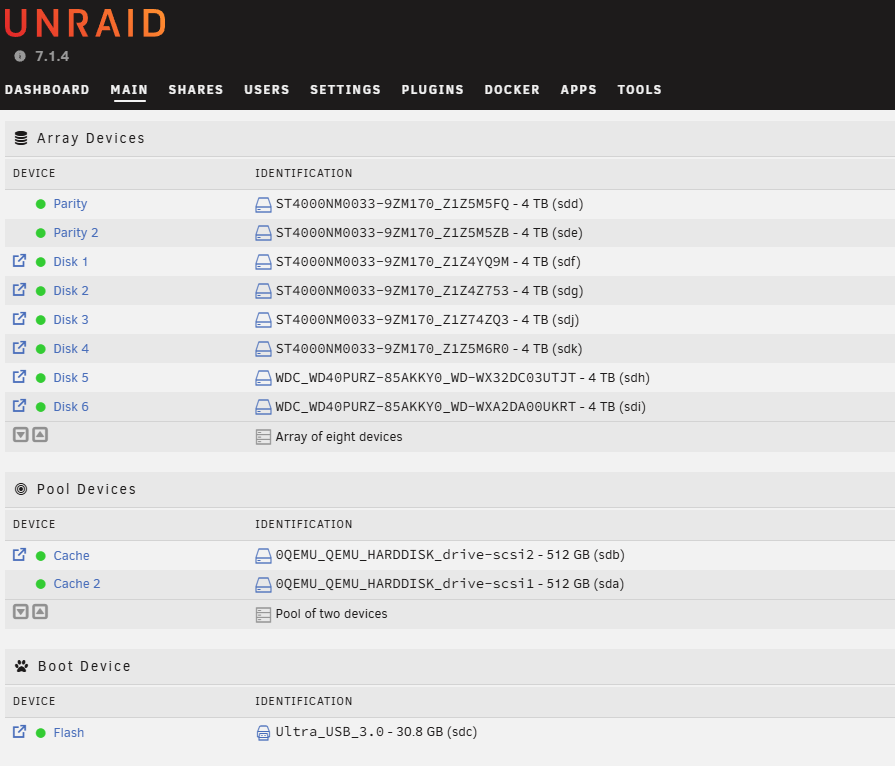Open the Disk 2 settings link
Screen dimensions: 895x766
[x=71, y=291]
